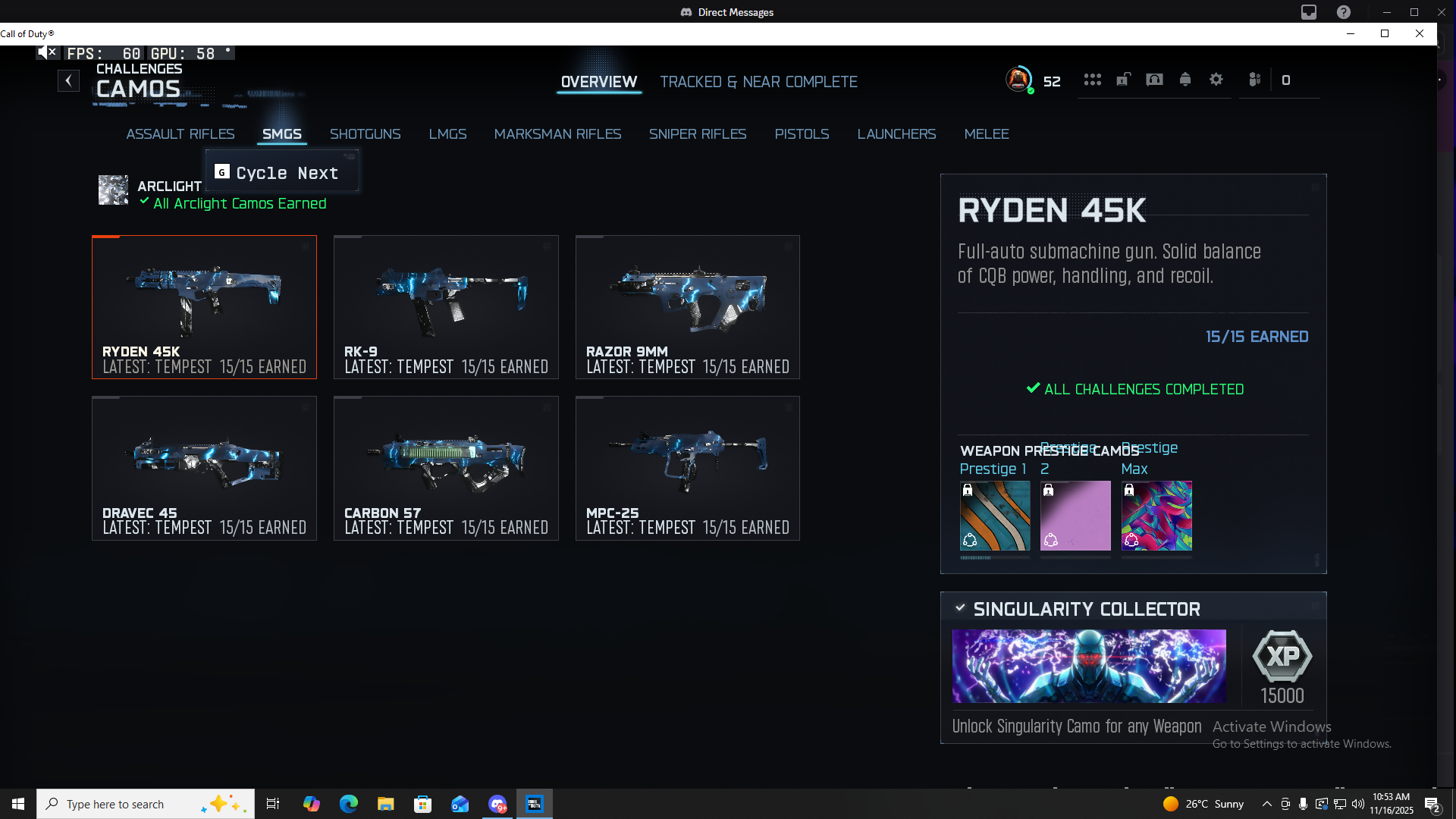
Task: Click the social friends party icon
Action: click(x=1254, y=80)
